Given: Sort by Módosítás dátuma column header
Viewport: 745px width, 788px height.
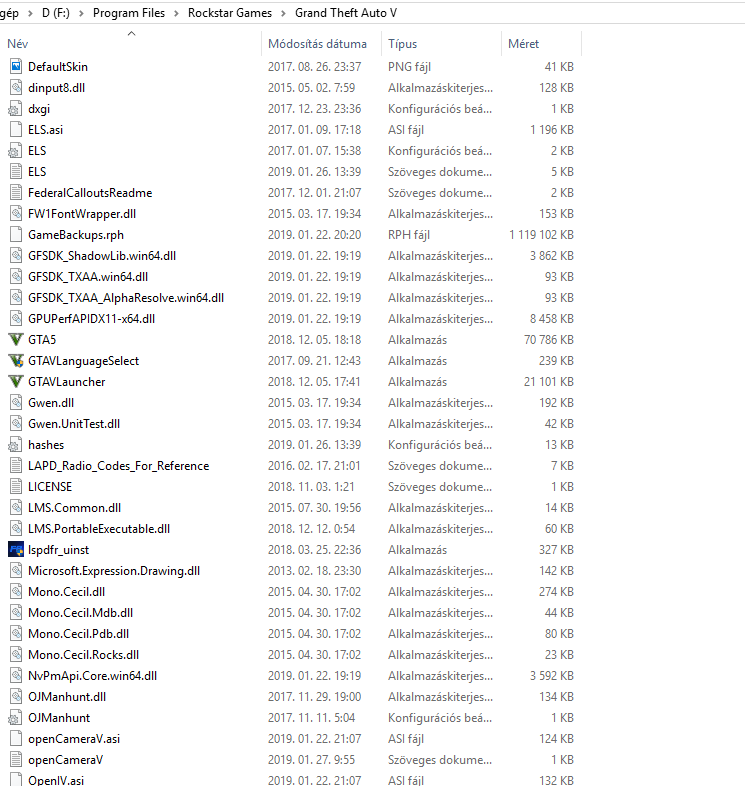Looking at the screenshot, I should [317, 44].
